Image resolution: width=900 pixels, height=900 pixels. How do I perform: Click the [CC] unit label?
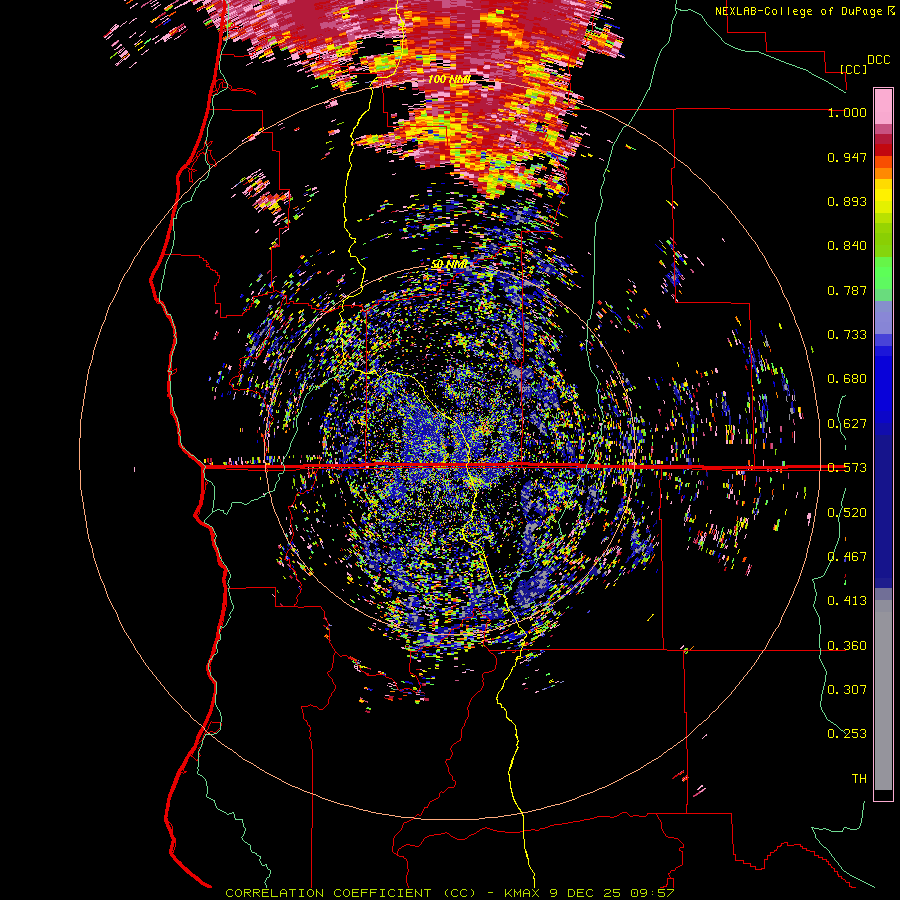[854, 69]
